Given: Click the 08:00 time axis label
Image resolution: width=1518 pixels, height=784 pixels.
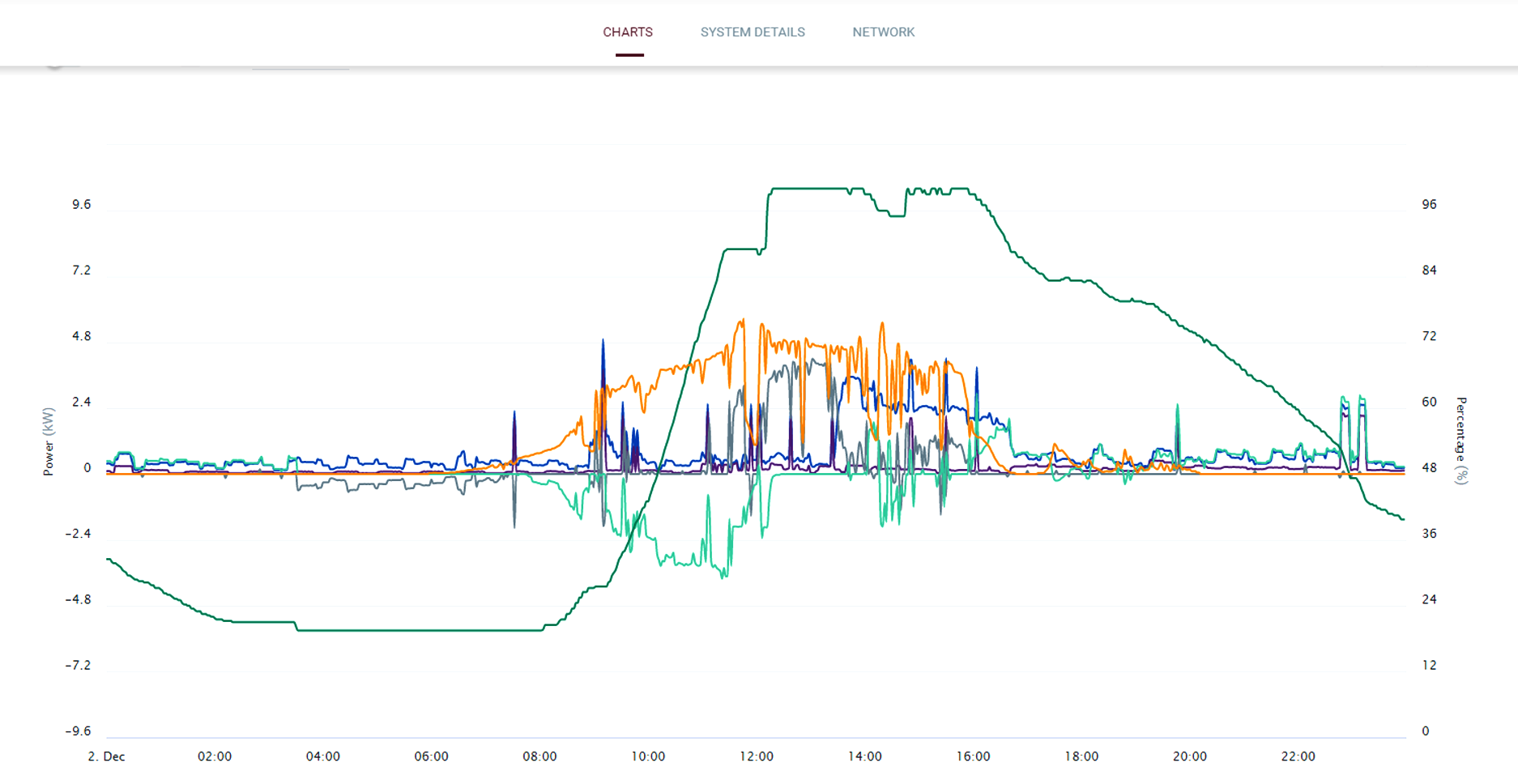Looking at the screenshot, I should tap(539, 756).
